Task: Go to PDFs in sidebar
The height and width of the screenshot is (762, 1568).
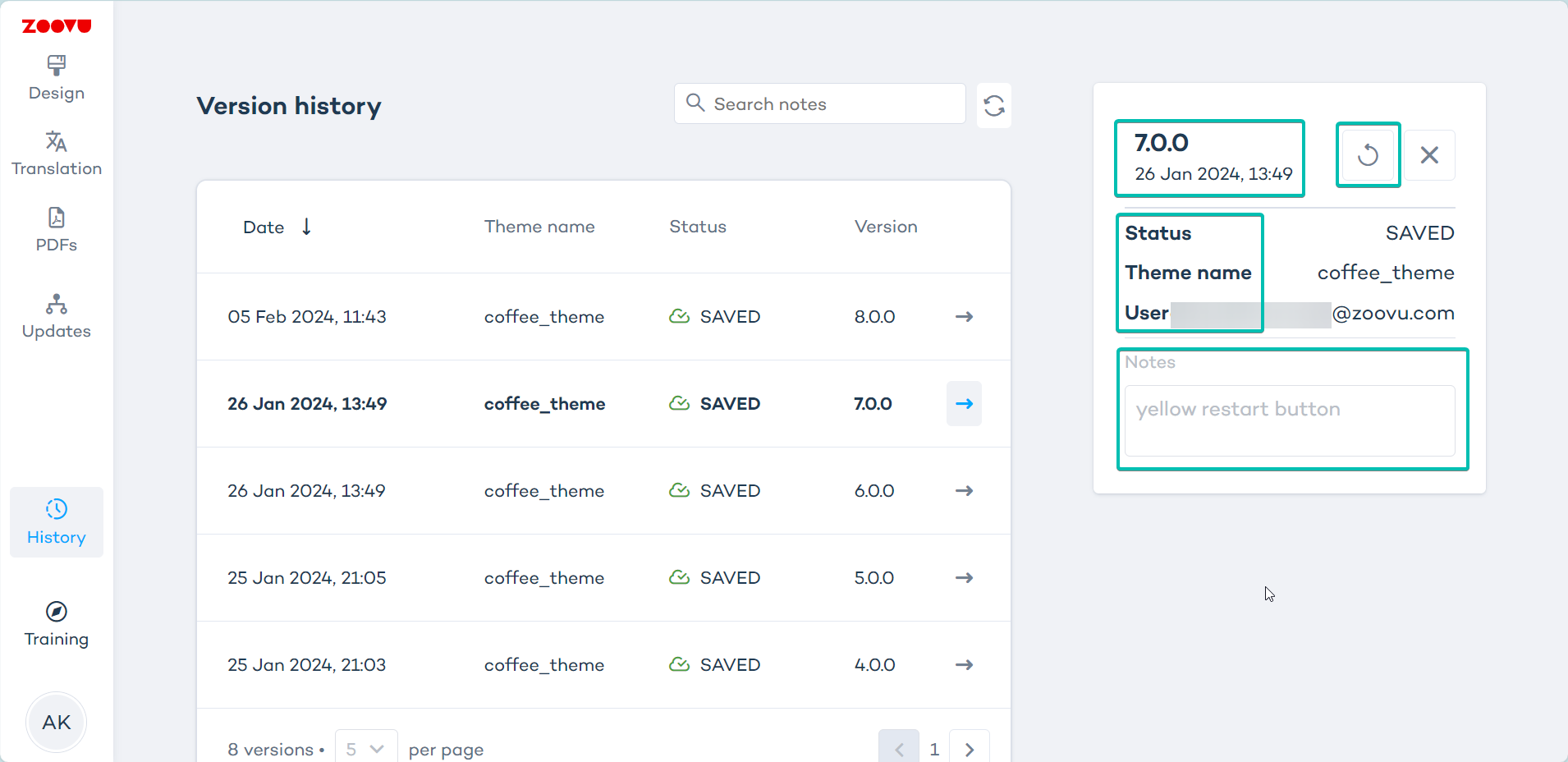Action: [x=56, y=230]
